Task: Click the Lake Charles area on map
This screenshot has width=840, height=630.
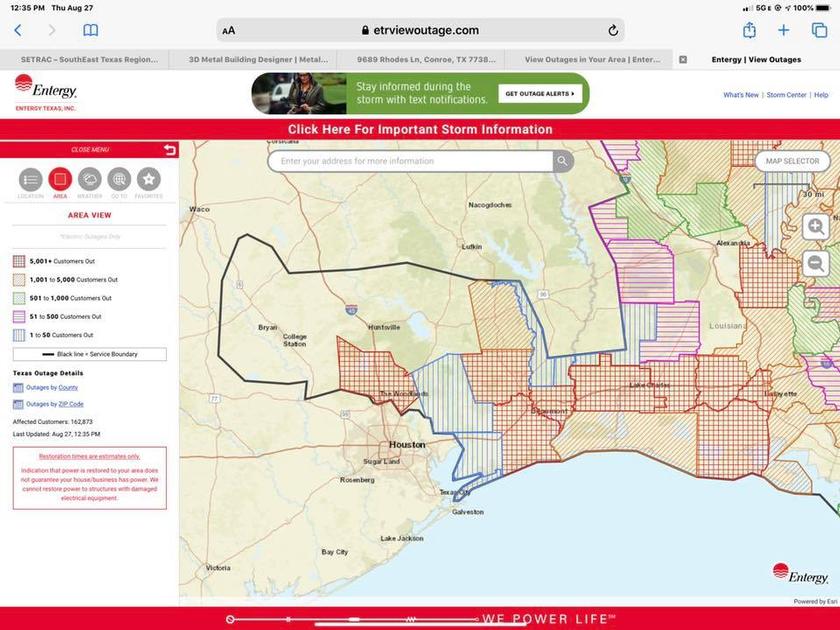Action: [x=649, y=385]
